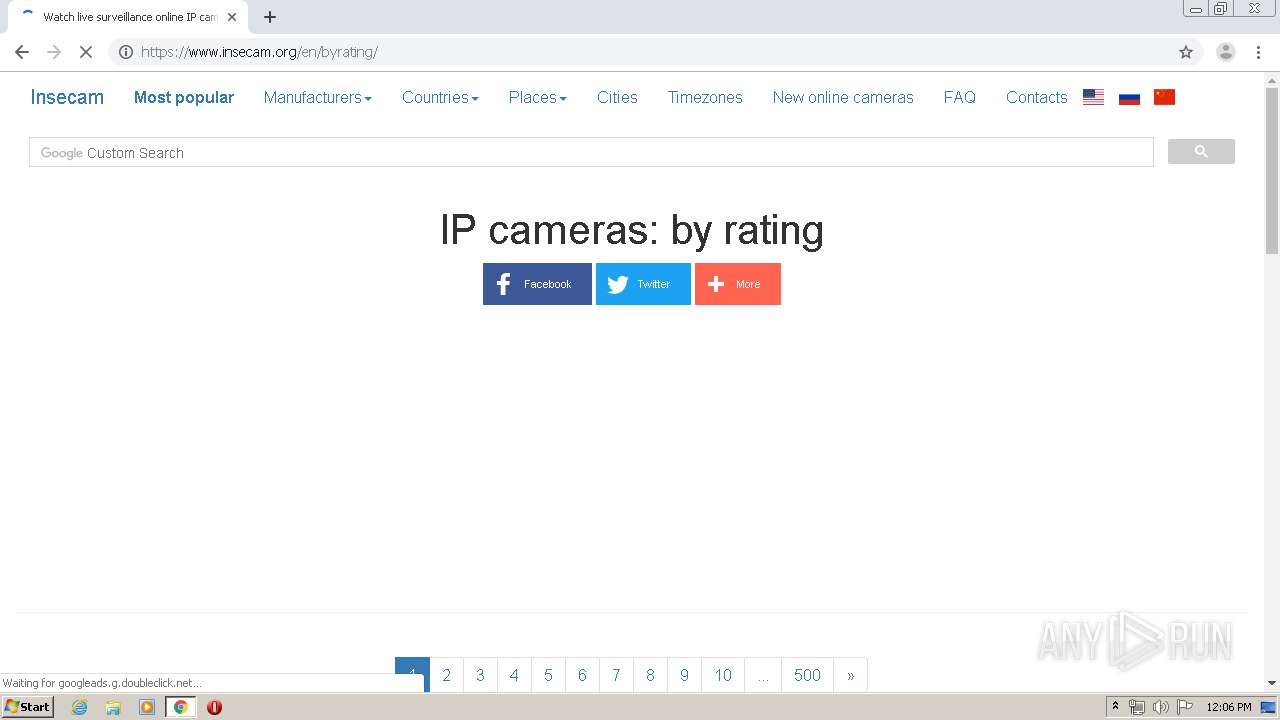Click the show desktop tray button

coord(1268,707)
